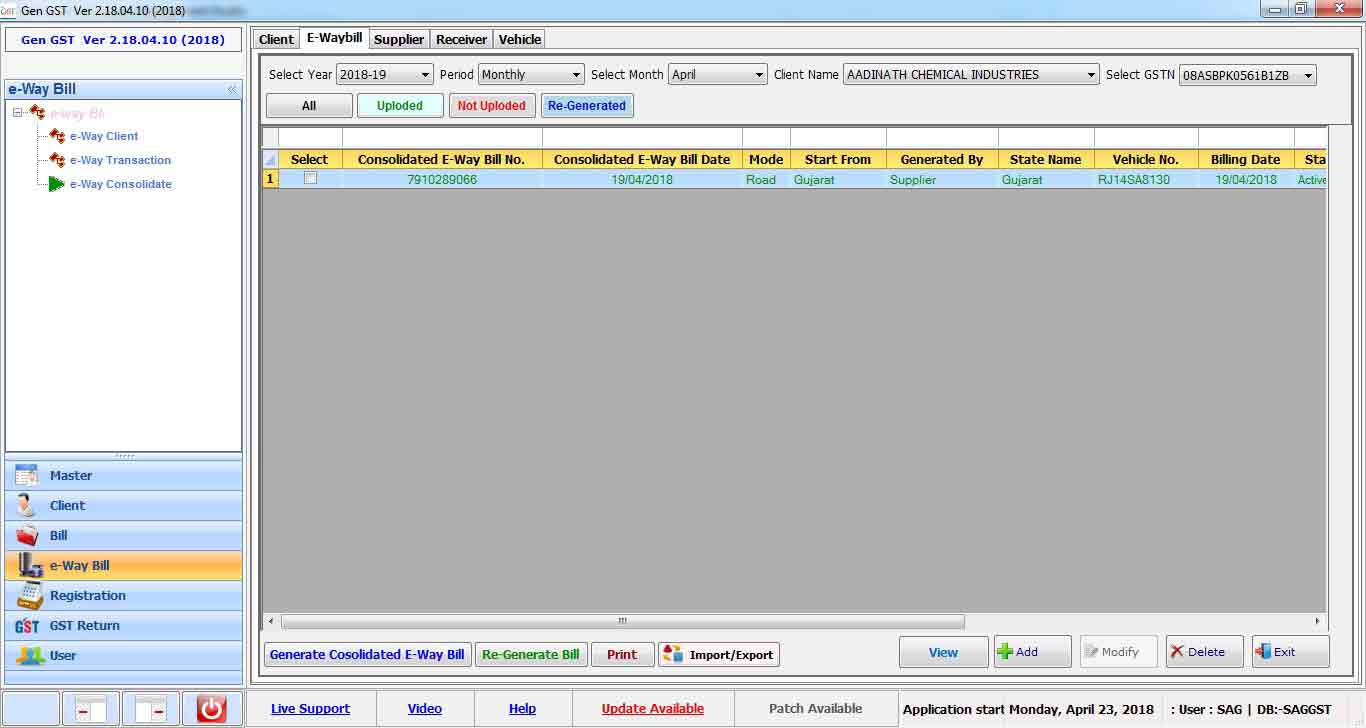
Task: Click Generate Cosolidated E-Way Bill button
Action: 367,655
